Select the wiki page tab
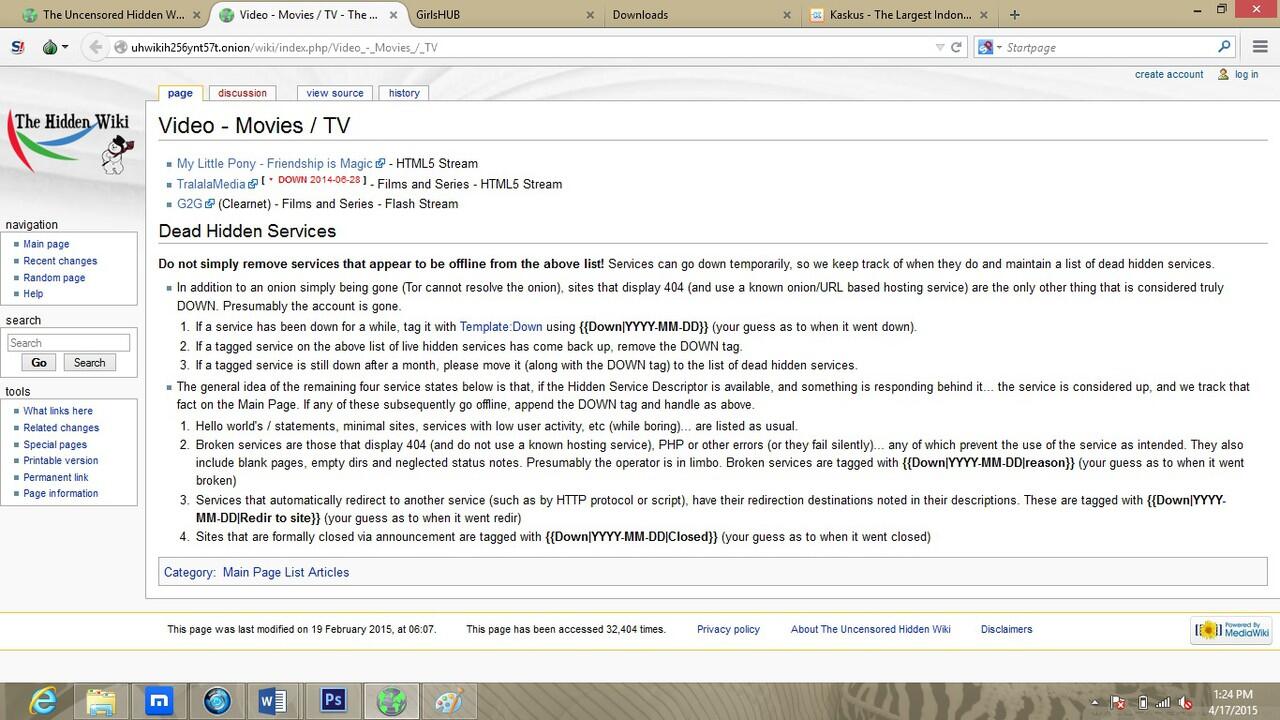Viewport: 1280px width, 720px height. point(180,93)
